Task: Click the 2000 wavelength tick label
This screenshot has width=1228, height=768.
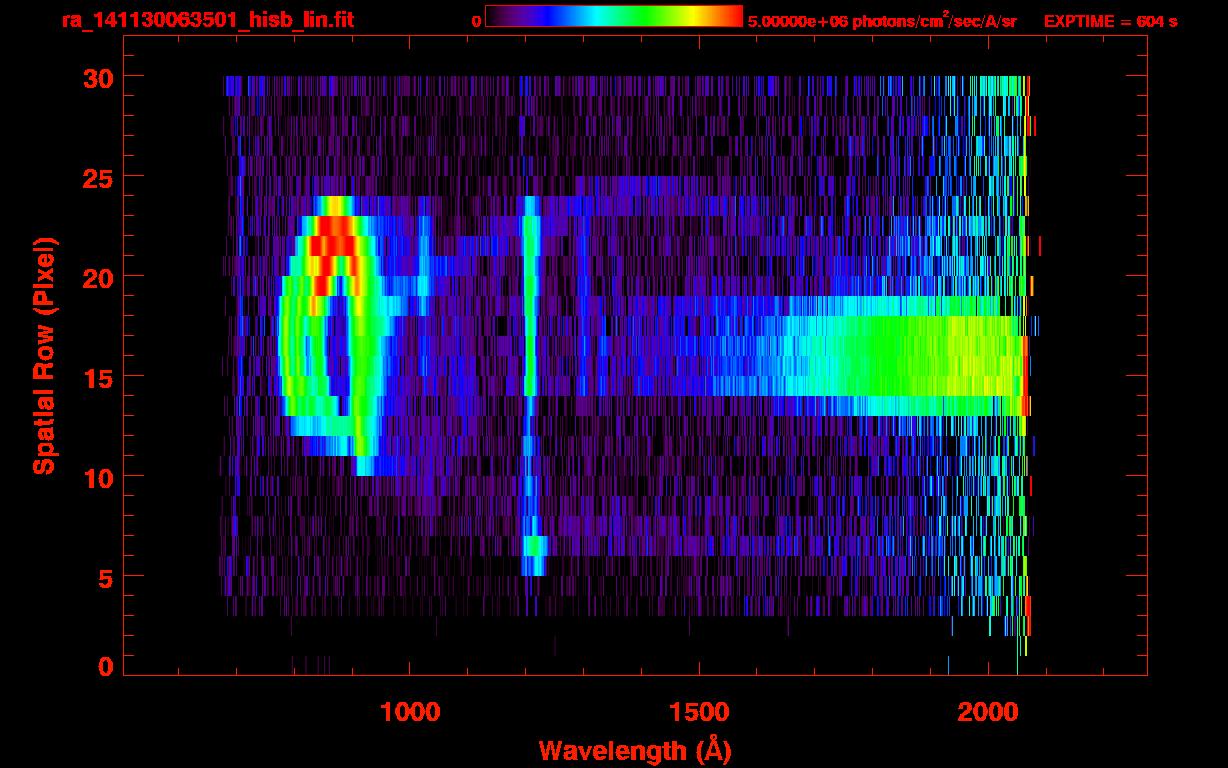Action: pyautogui.click(x=988, y=712)
